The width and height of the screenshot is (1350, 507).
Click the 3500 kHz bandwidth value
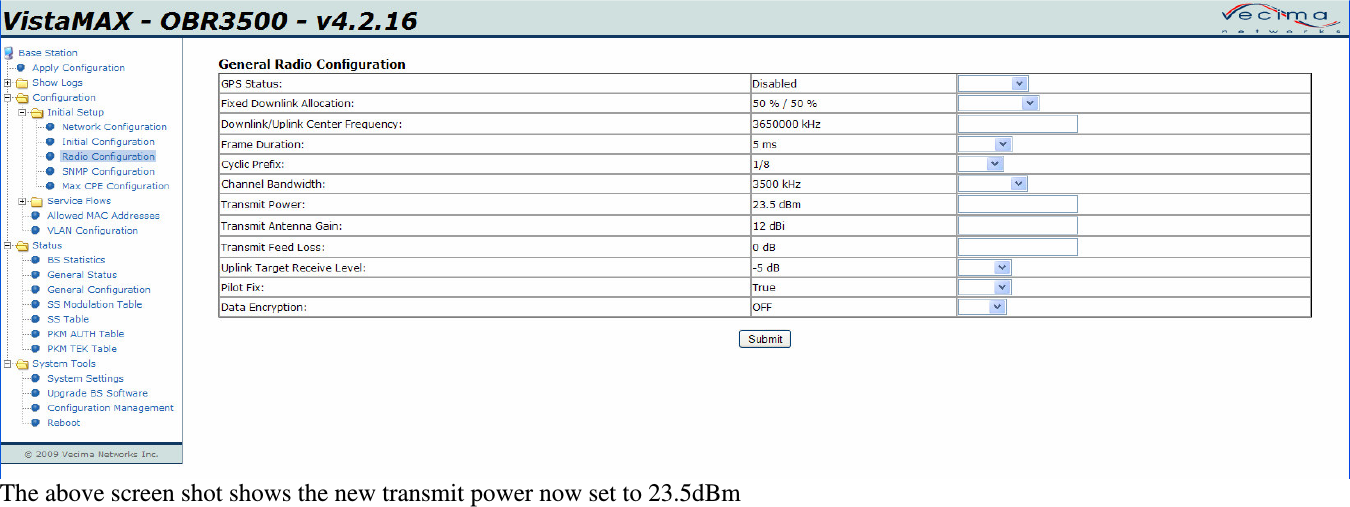click(x=776, y=185)
